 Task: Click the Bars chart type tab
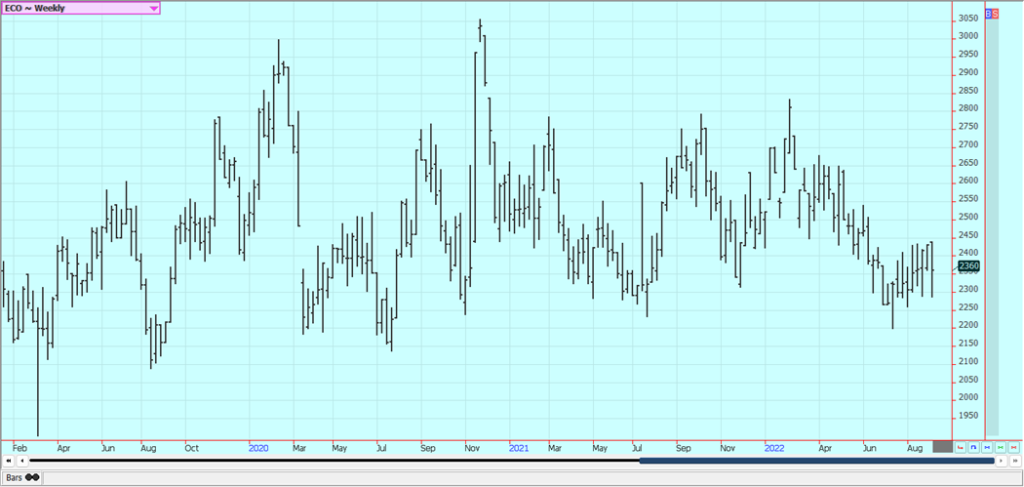click(22, 477)
